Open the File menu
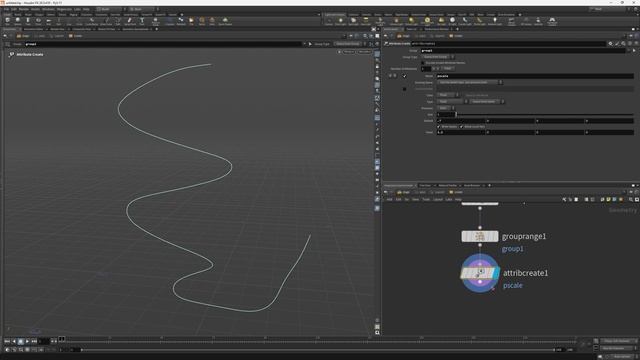Viewport: 640px width, 360px height. (x=7, y=9)
